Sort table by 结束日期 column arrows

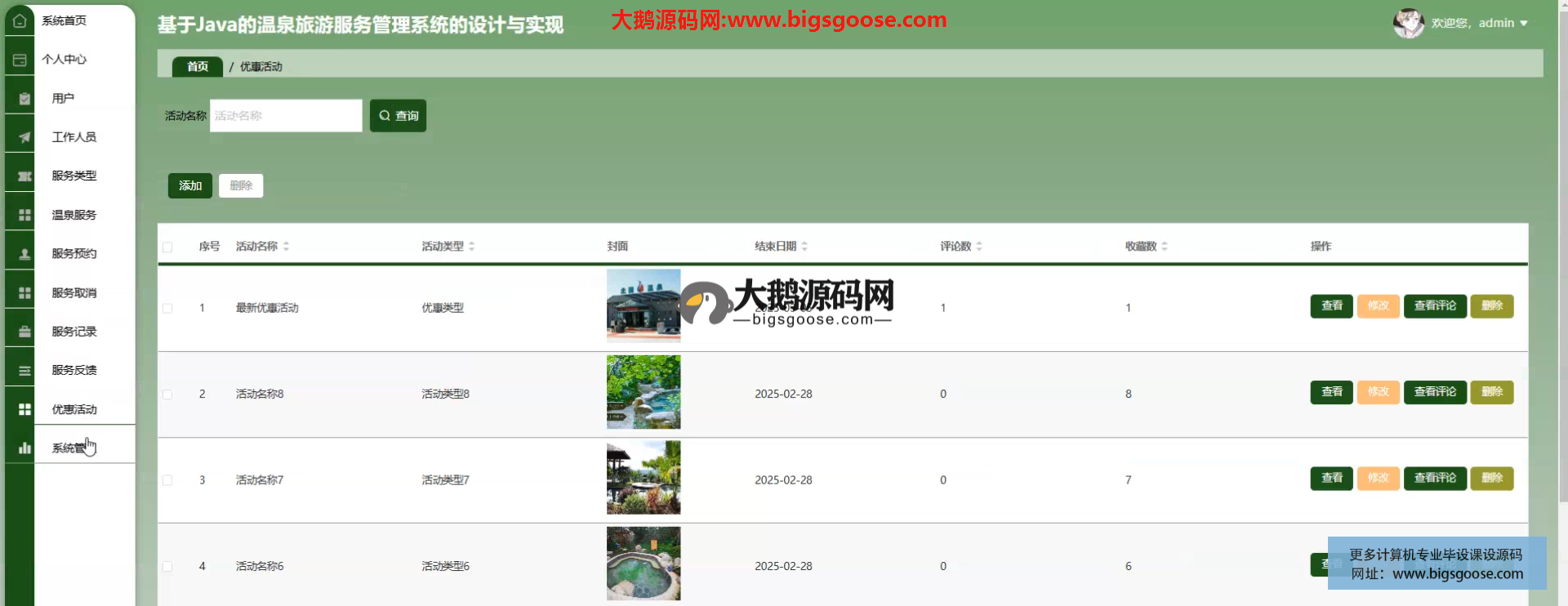coord(804,247)
